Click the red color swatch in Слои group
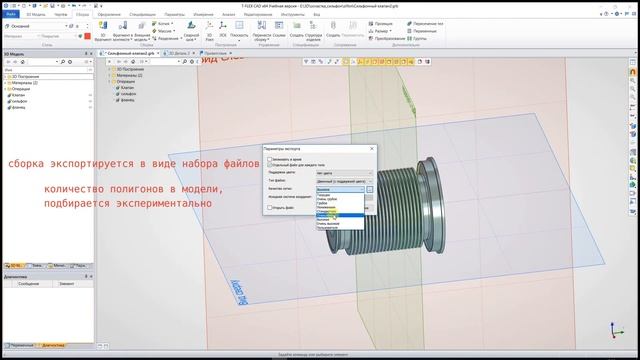Viewport: 640px width, 360px height. 87,36
